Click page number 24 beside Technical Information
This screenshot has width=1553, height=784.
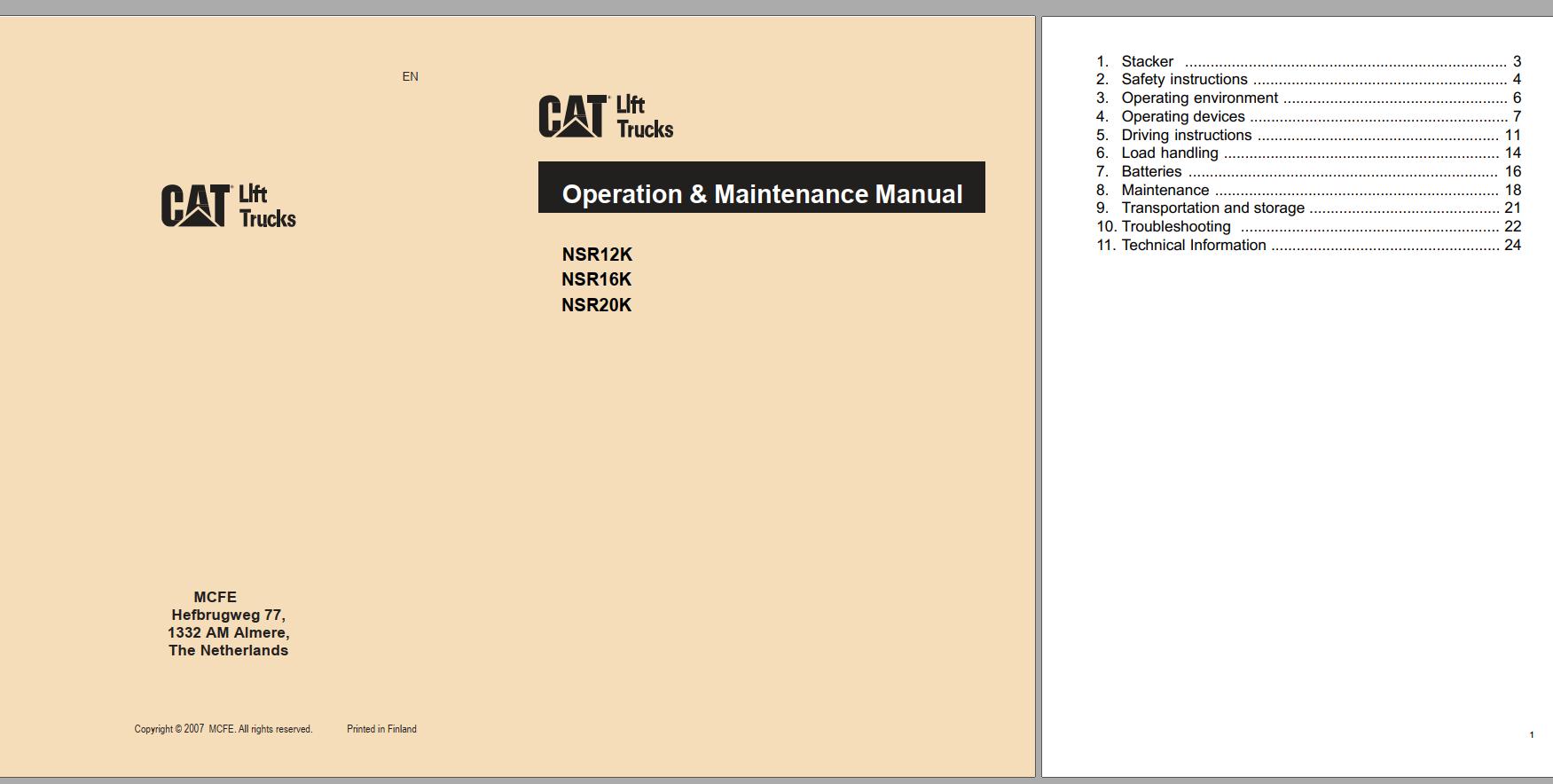pos(1513,245)
